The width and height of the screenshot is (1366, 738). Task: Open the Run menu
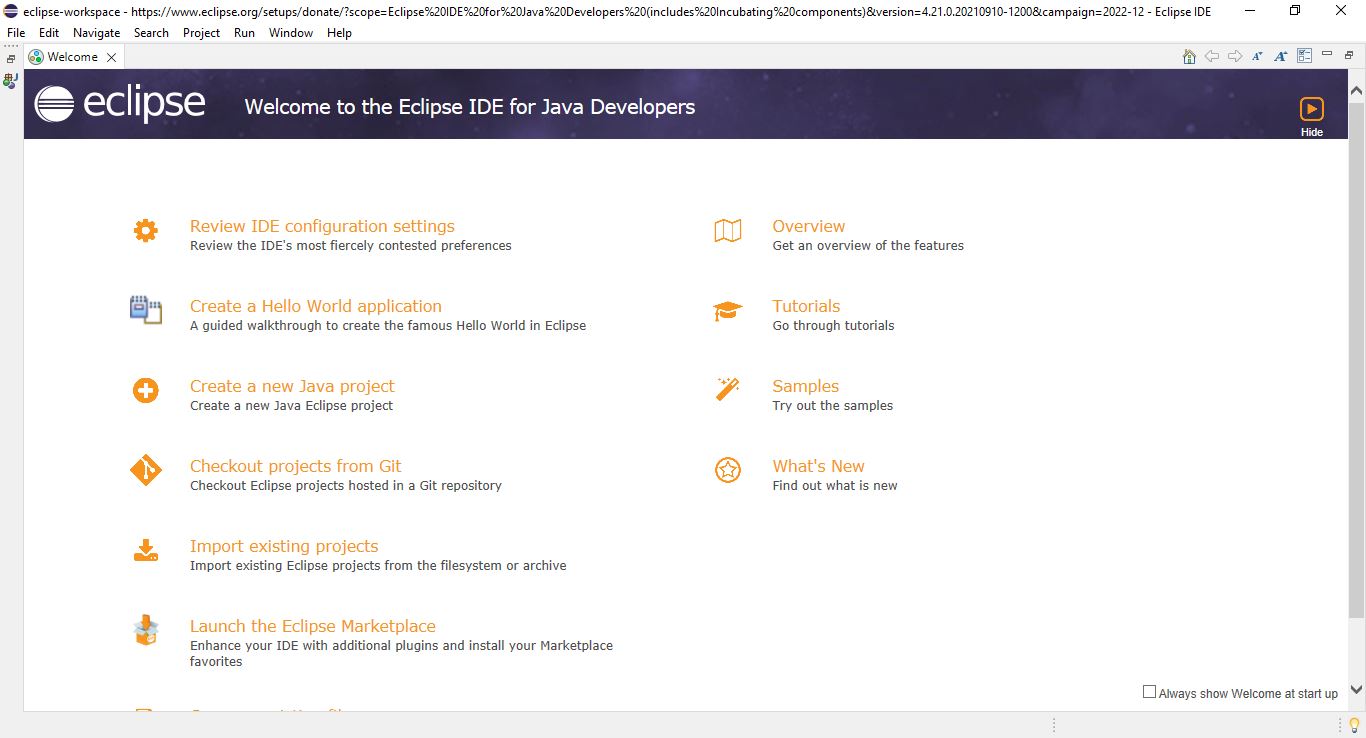[244, 33]
